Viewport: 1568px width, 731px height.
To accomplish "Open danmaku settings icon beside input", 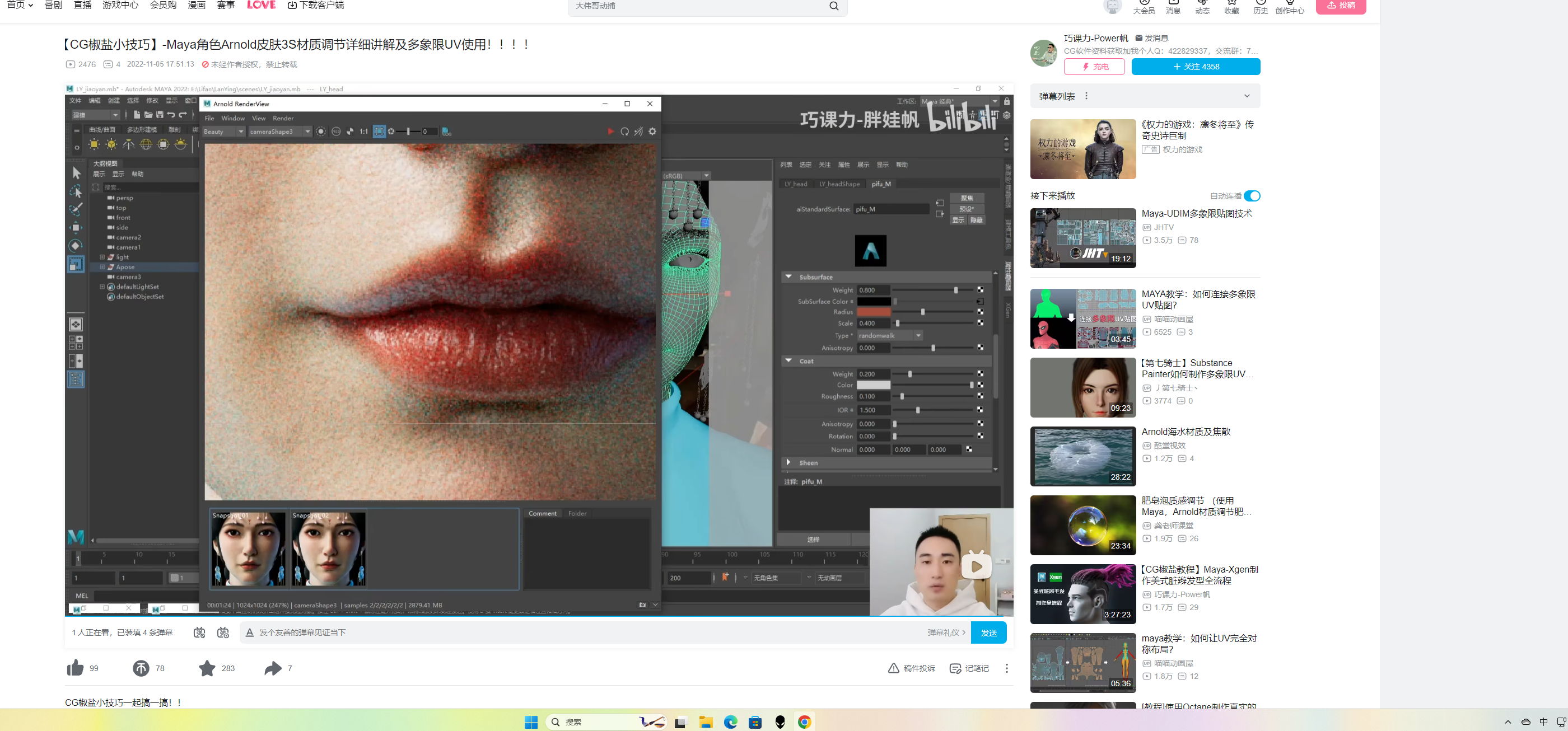I will 223,632.
